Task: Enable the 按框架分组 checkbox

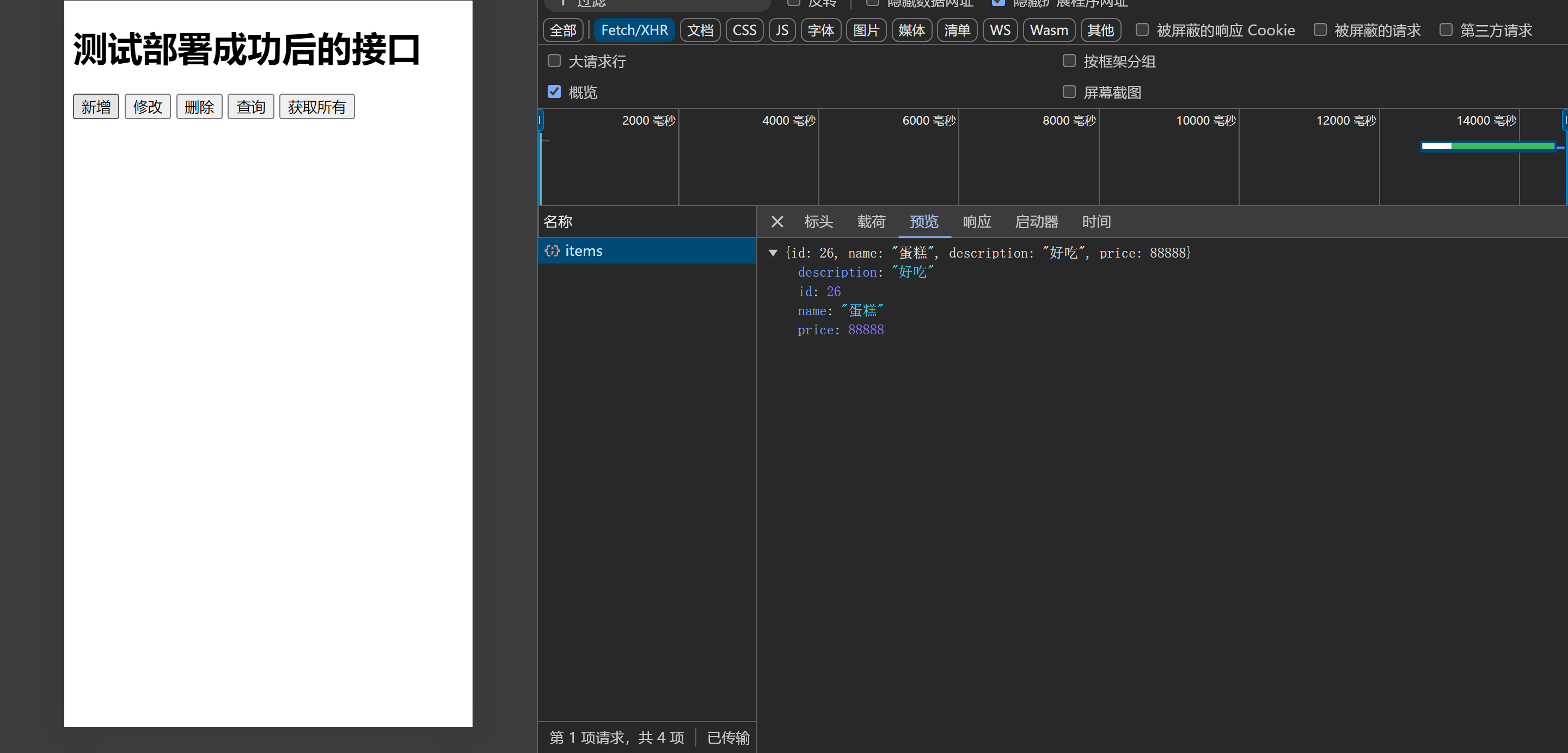Action: coord(1069,61)
